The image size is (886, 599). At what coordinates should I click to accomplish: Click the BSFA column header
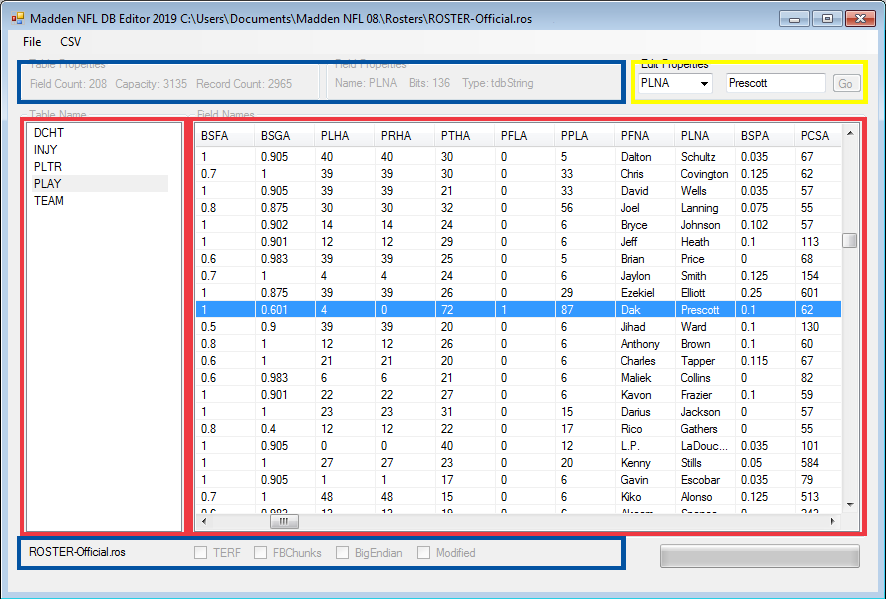pyautogui.click(x=225, y=136)
